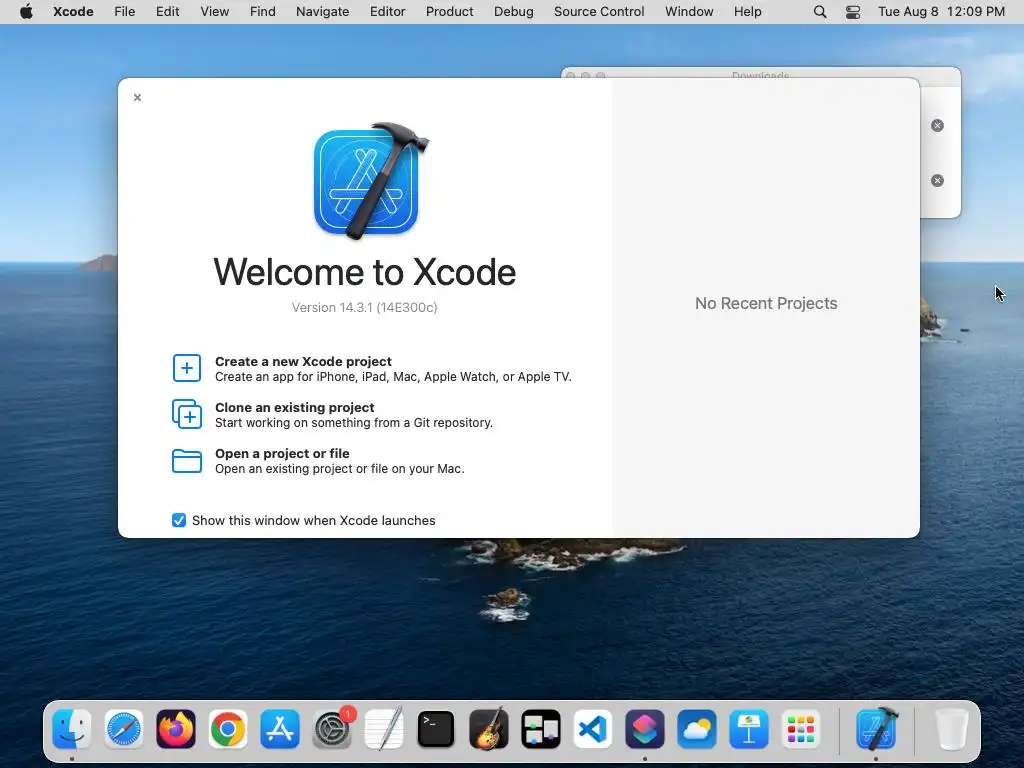Open Launchpad from the Dock
Image resolution: width=1024 pixels, height=768 pixels.
pos(801,729)
